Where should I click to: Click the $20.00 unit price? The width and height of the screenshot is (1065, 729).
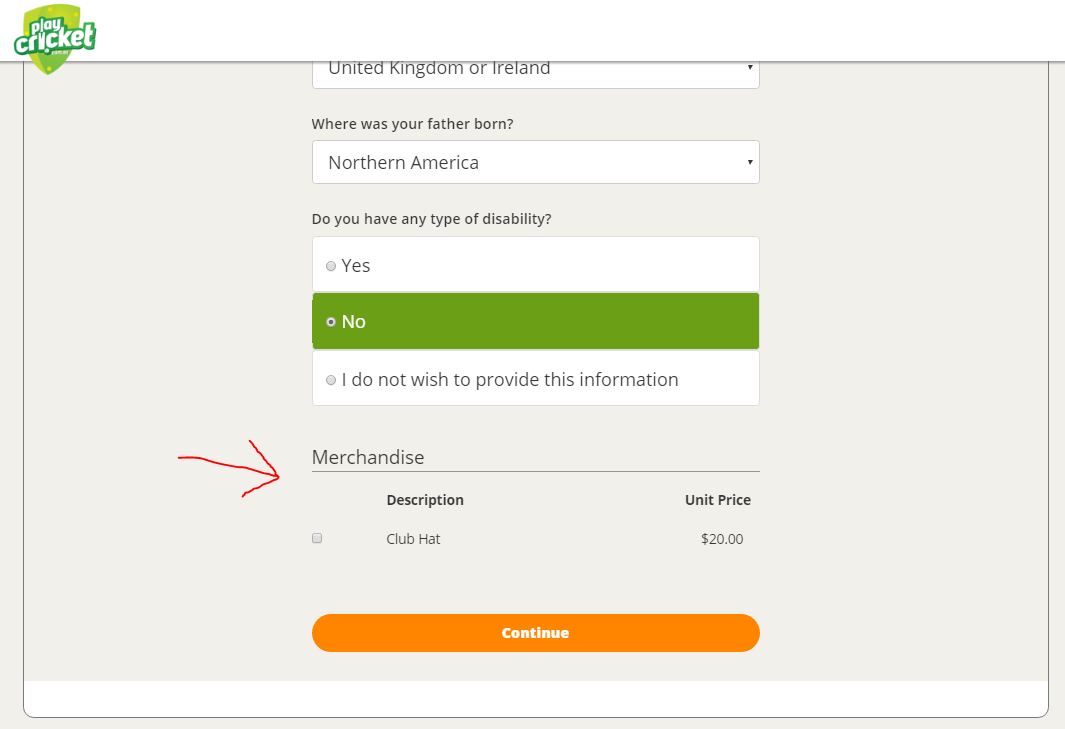tap(722, 539)
